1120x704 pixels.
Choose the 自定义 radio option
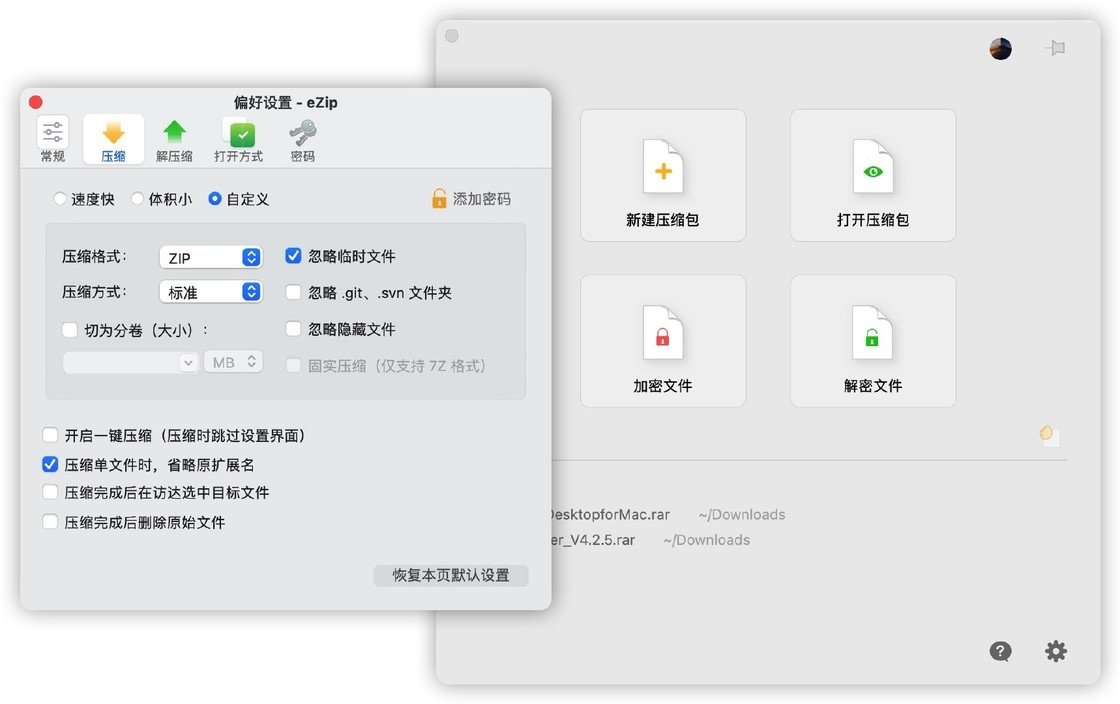click(x=214, y=199)
